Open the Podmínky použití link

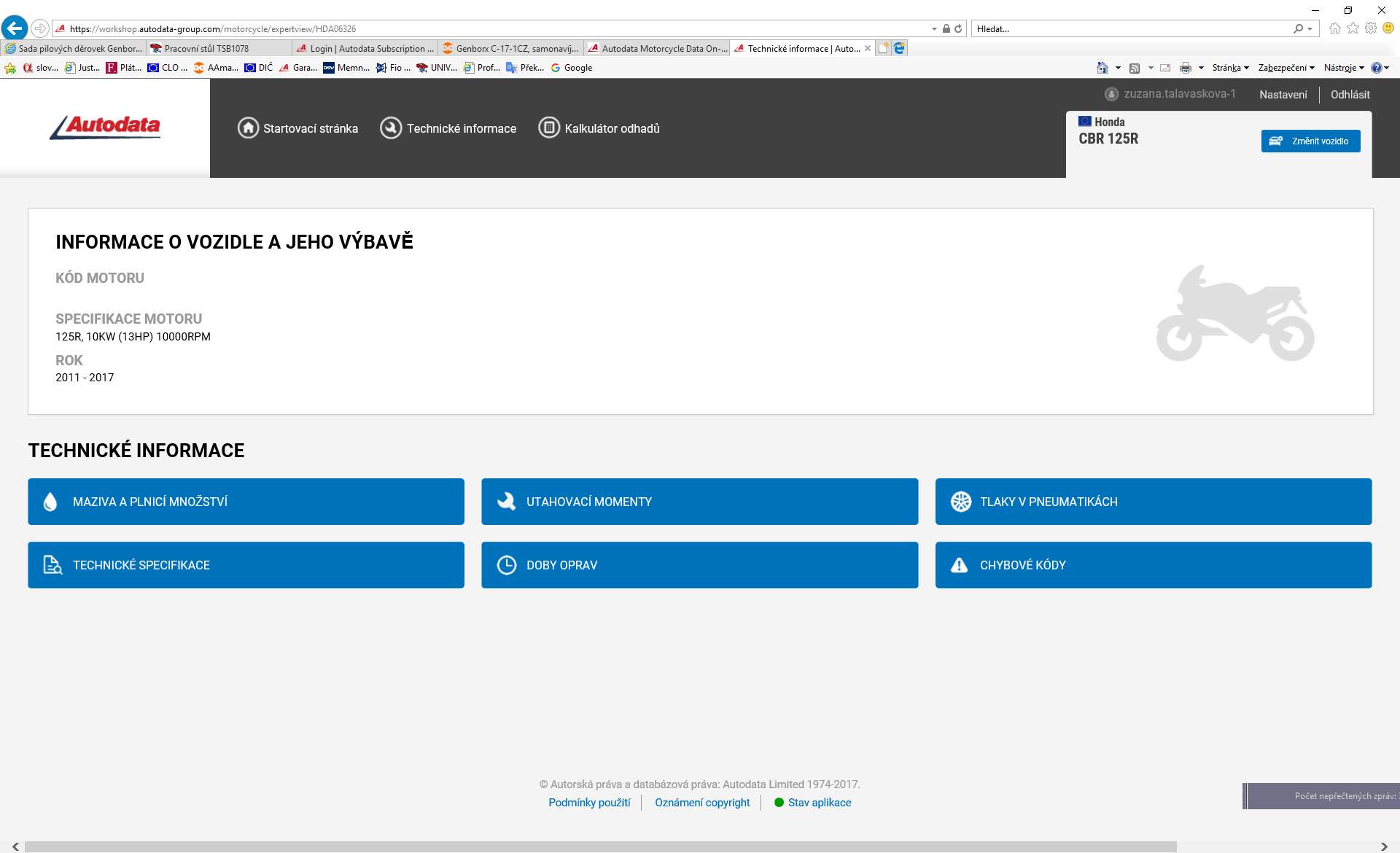589,802
